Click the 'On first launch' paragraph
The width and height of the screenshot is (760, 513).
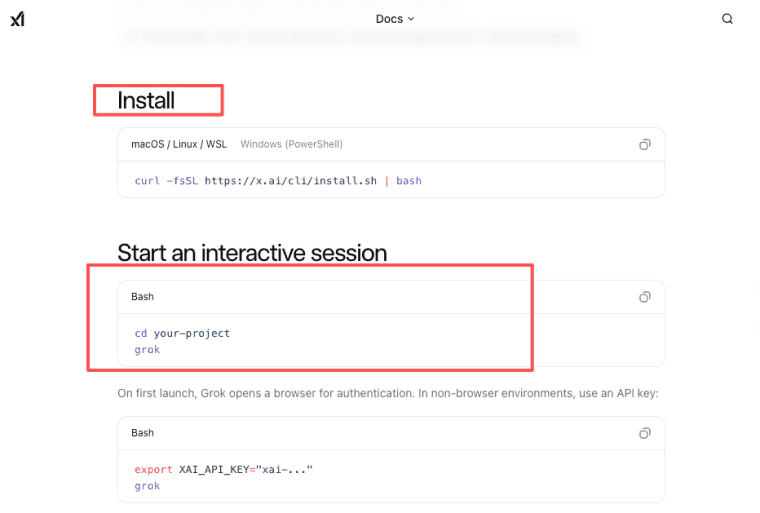click(388, 393)
